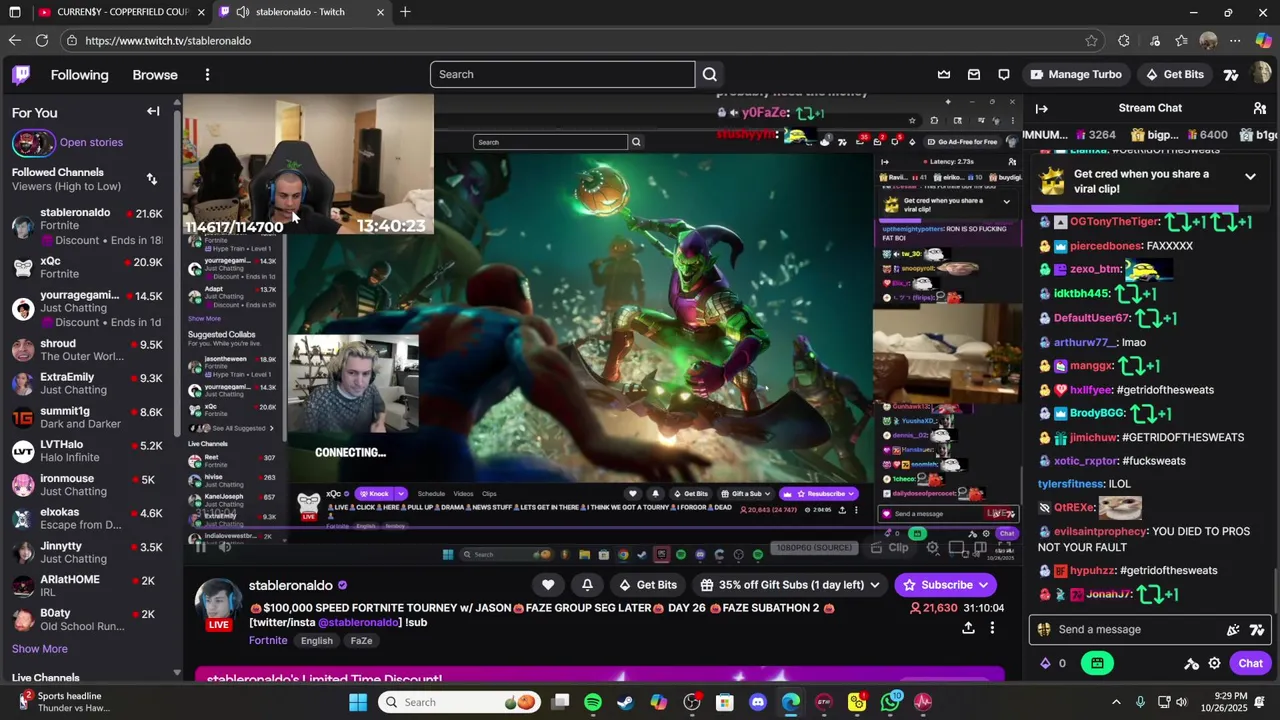Open Discord from the taskbar
1280x720 pixels.
coord(757,702)
